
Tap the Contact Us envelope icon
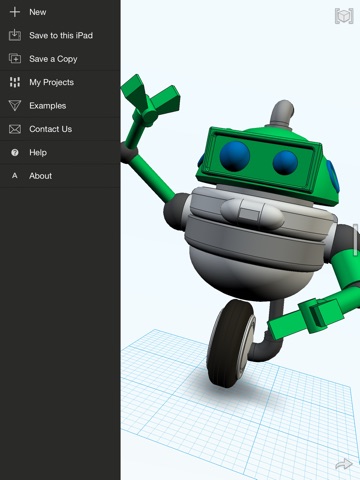pyautogui.click(x=15, y=129)
